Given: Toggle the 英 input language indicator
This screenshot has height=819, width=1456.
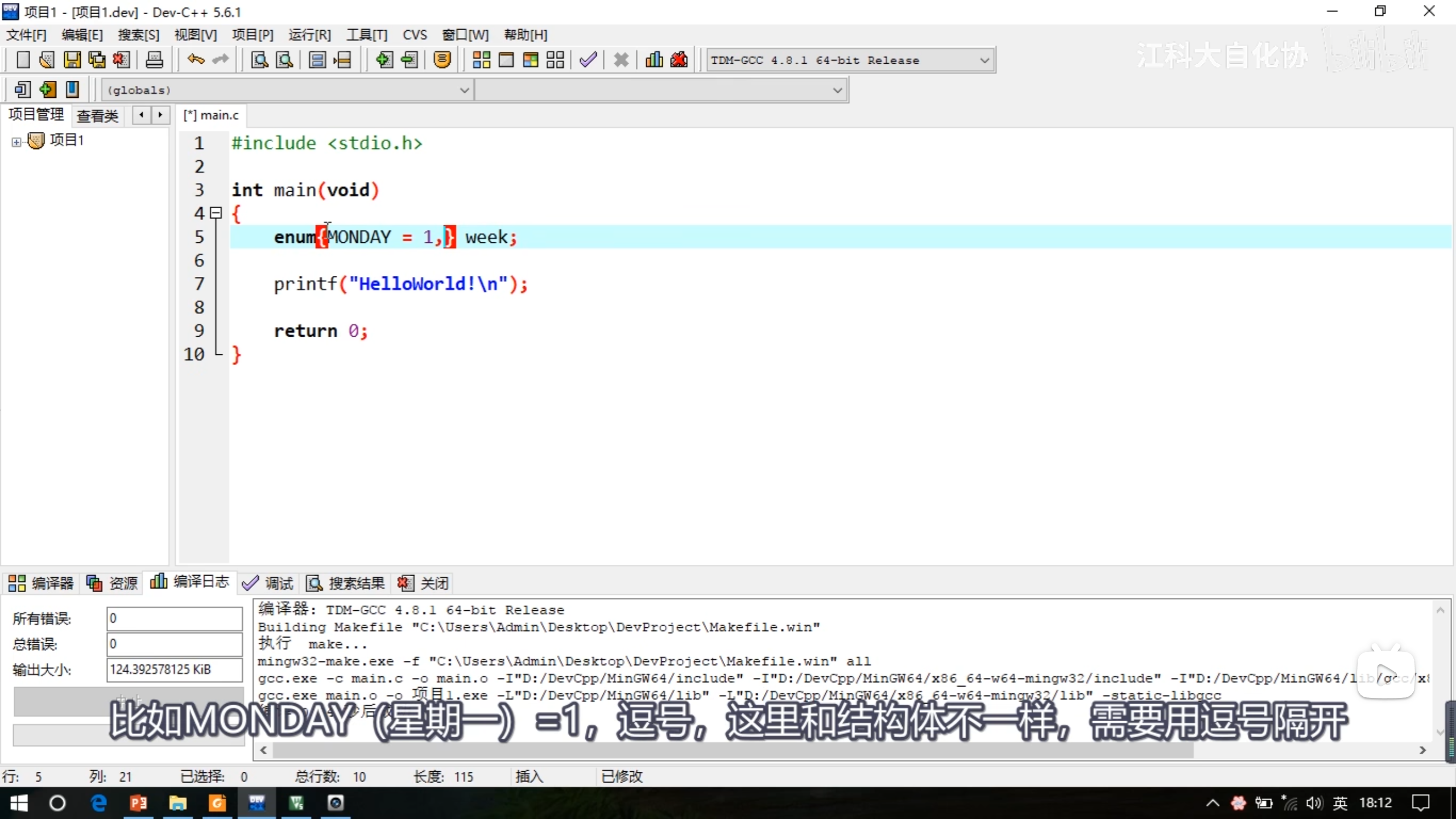Looking at the screenshot, I should tap(1340, 803).
